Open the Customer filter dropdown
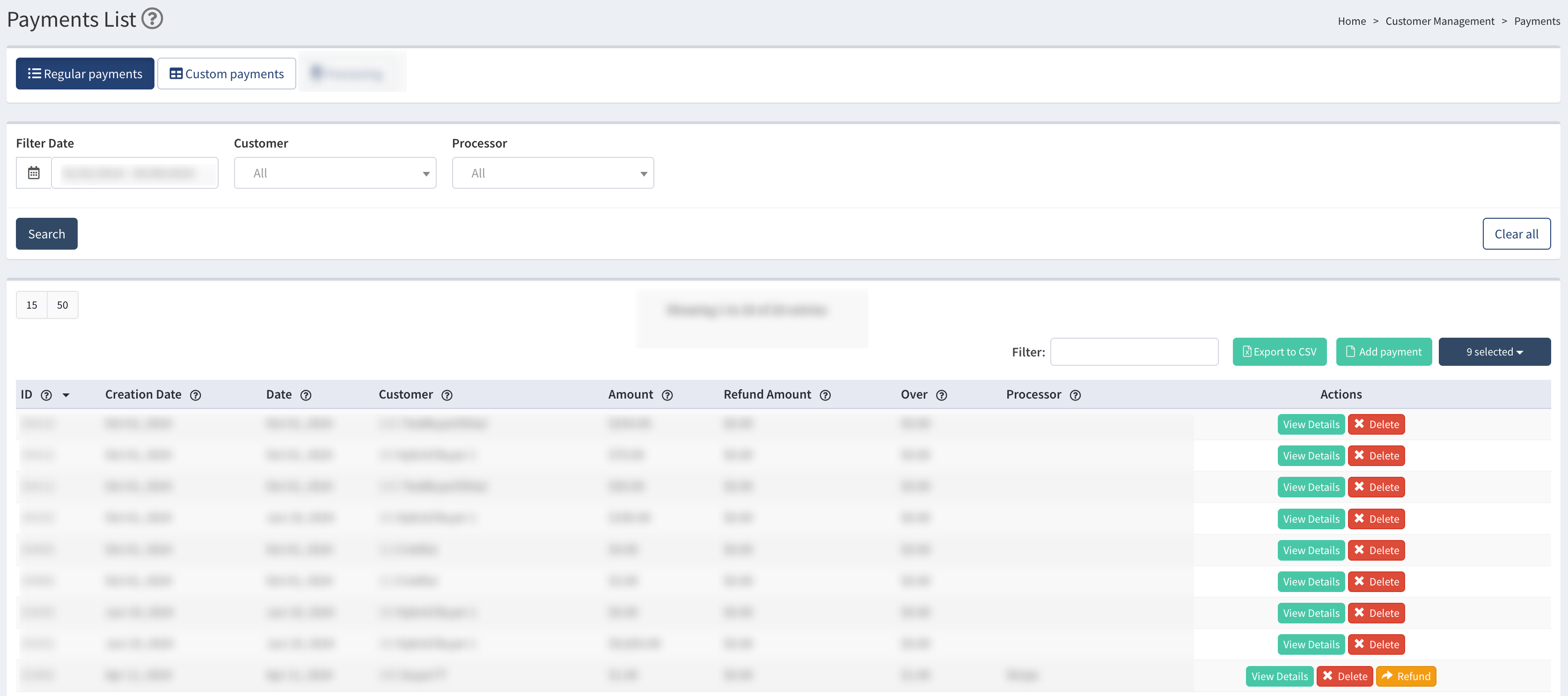Image resolution: width=1568 pixels, height=696 pixels. 335,172
